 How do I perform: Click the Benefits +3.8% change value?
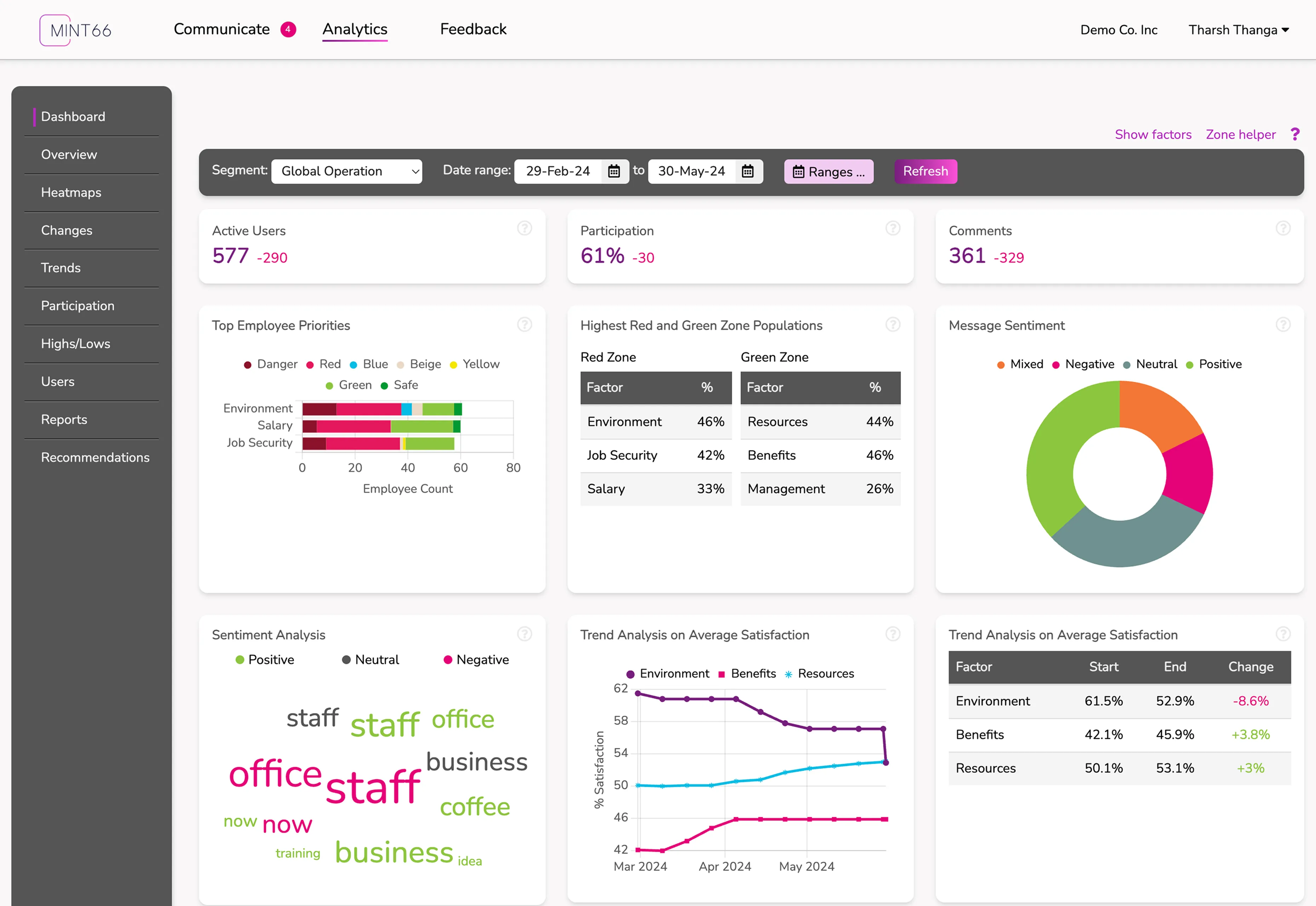pyautogui.click(x=1250, y=734)
